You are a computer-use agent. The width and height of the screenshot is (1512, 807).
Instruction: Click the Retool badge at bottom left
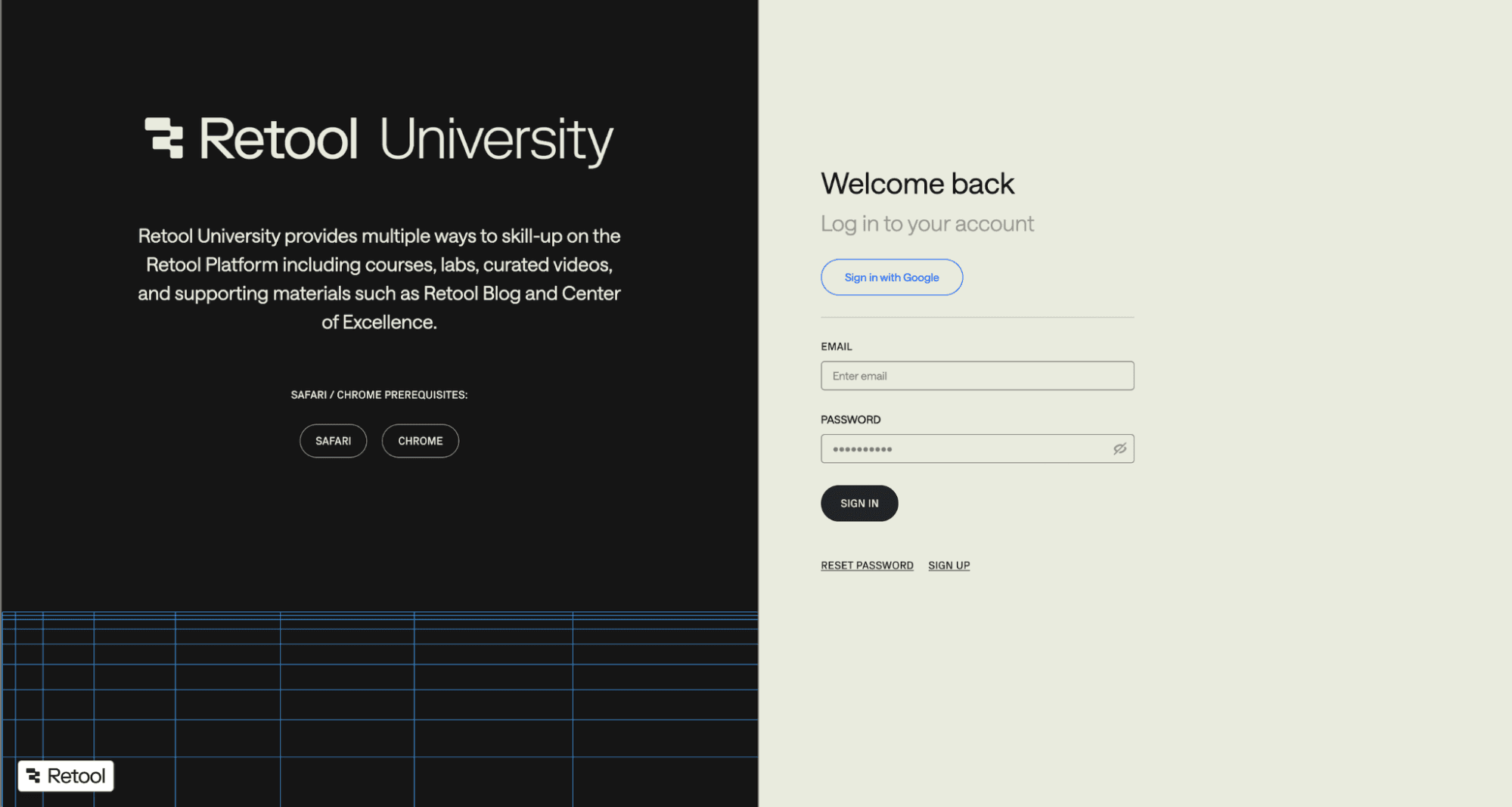click(x=66, y=776)
